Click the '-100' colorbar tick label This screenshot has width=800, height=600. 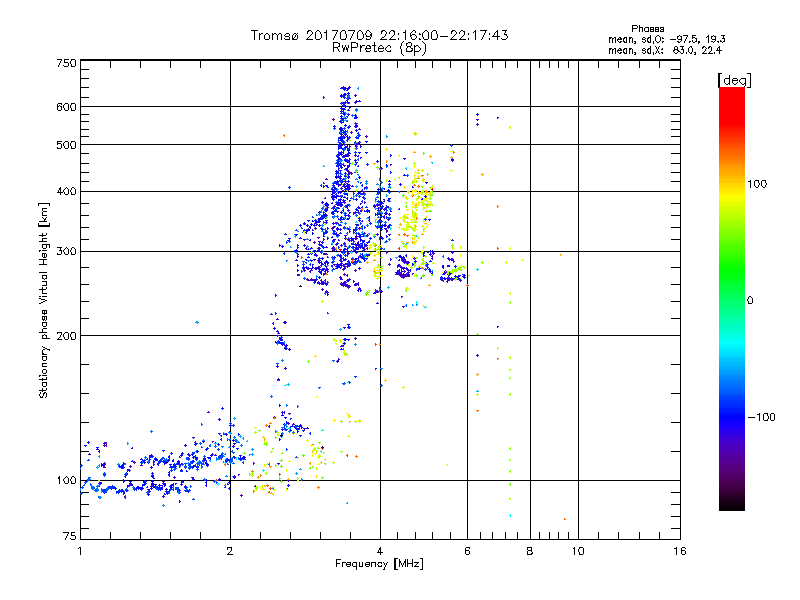pos(761,417)
